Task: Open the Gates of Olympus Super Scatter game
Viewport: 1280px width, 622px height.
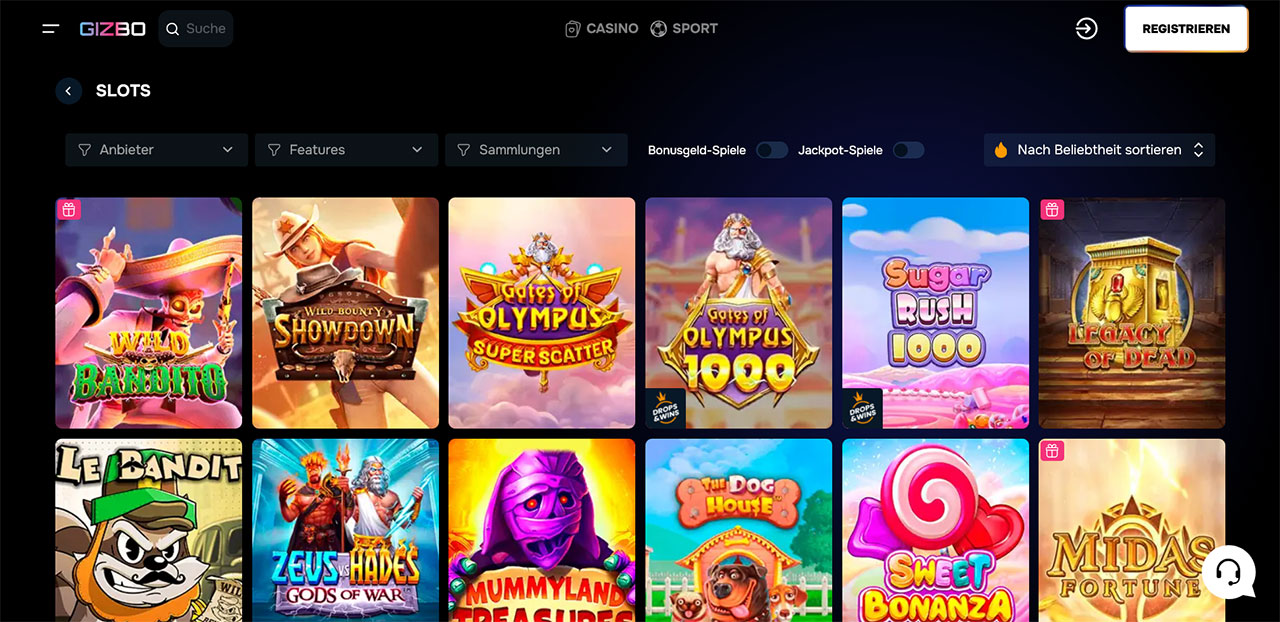Action: pos(542,313)
